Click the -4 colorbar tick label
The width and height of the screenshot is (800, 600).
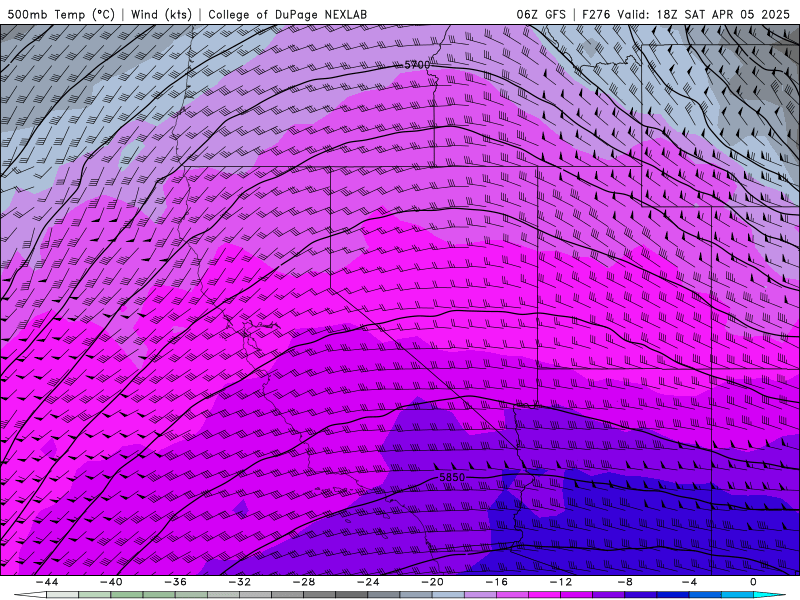click(x=689, y=582)
